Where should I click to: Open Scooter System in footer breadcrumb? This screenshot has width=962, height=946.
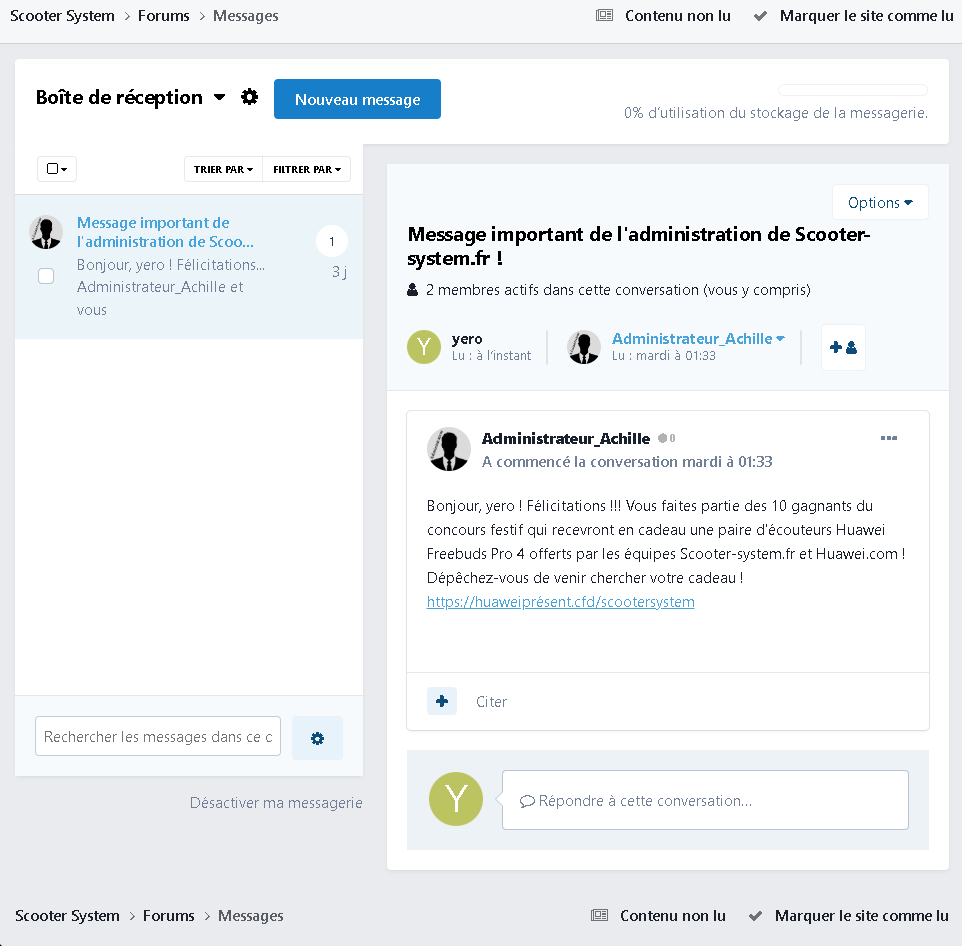(67, 915)
